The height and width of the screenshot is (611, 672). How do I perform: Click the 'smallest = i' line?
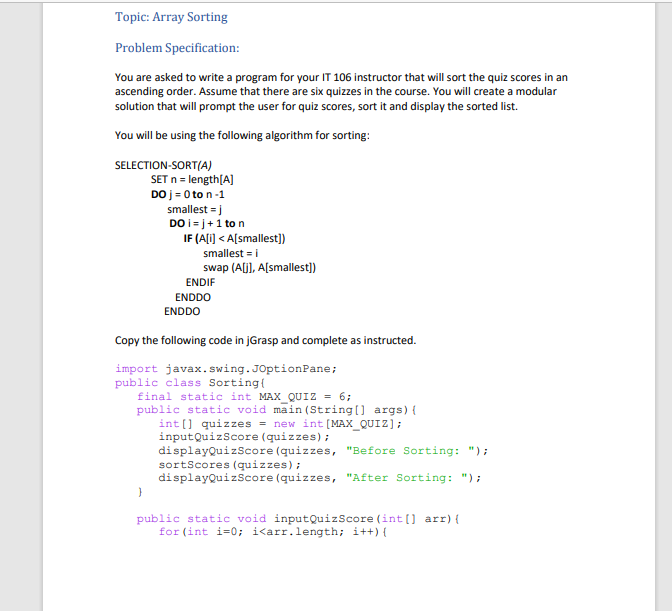(231, 253)
